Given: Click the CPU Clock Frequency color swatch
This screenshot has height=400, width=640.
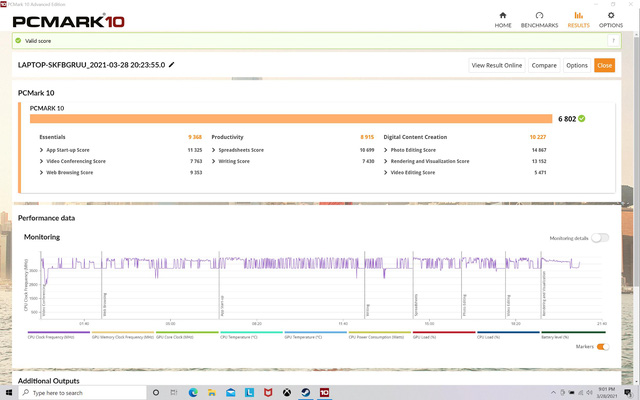Looking at the screenshot, I should (x=58, y=333).
